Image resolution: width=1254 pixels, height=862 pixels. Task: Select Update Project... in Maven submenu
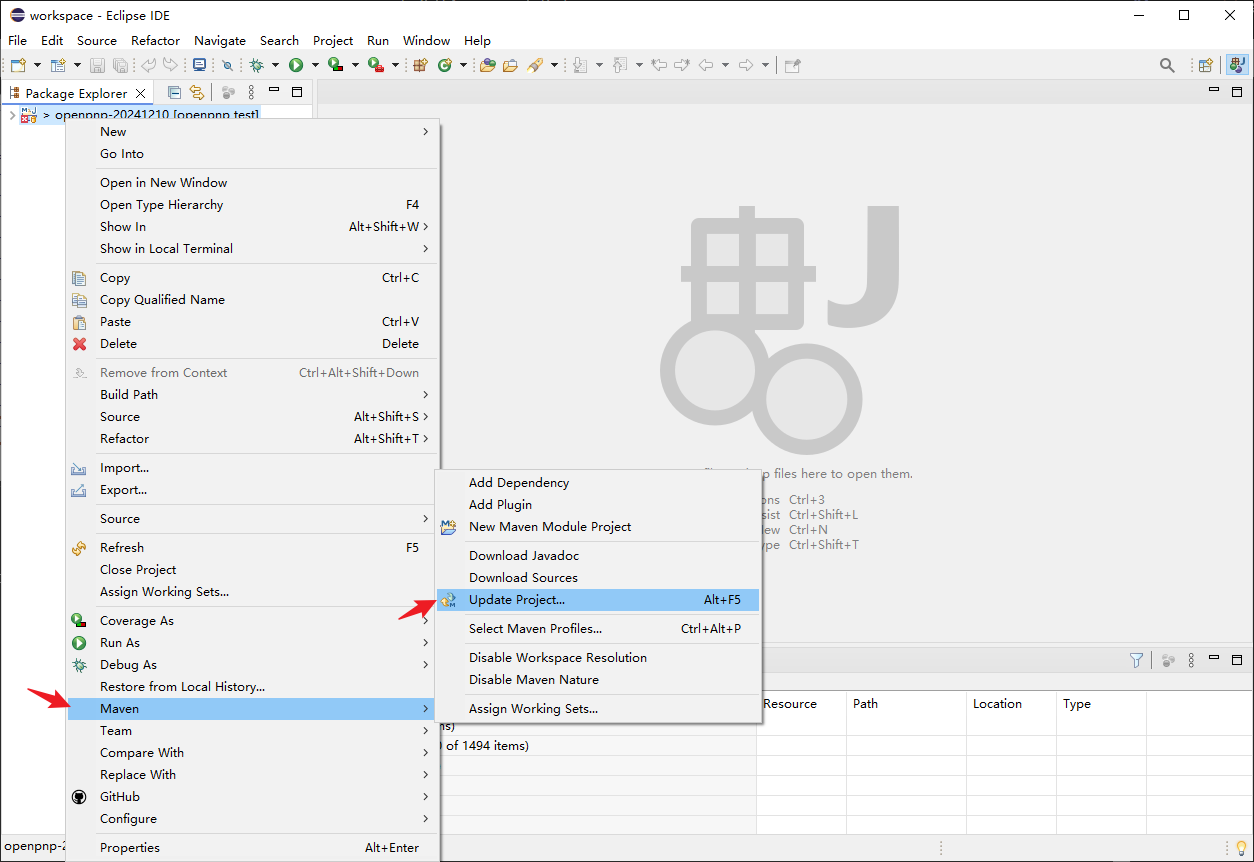[516, 600]
